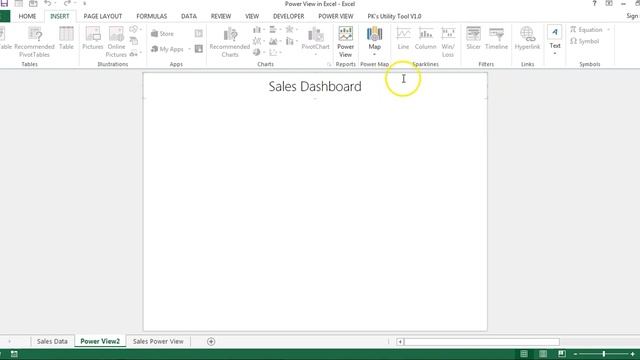Open the Office Store
The width and height of the screenshot is (640, 360).
point(162,34)
